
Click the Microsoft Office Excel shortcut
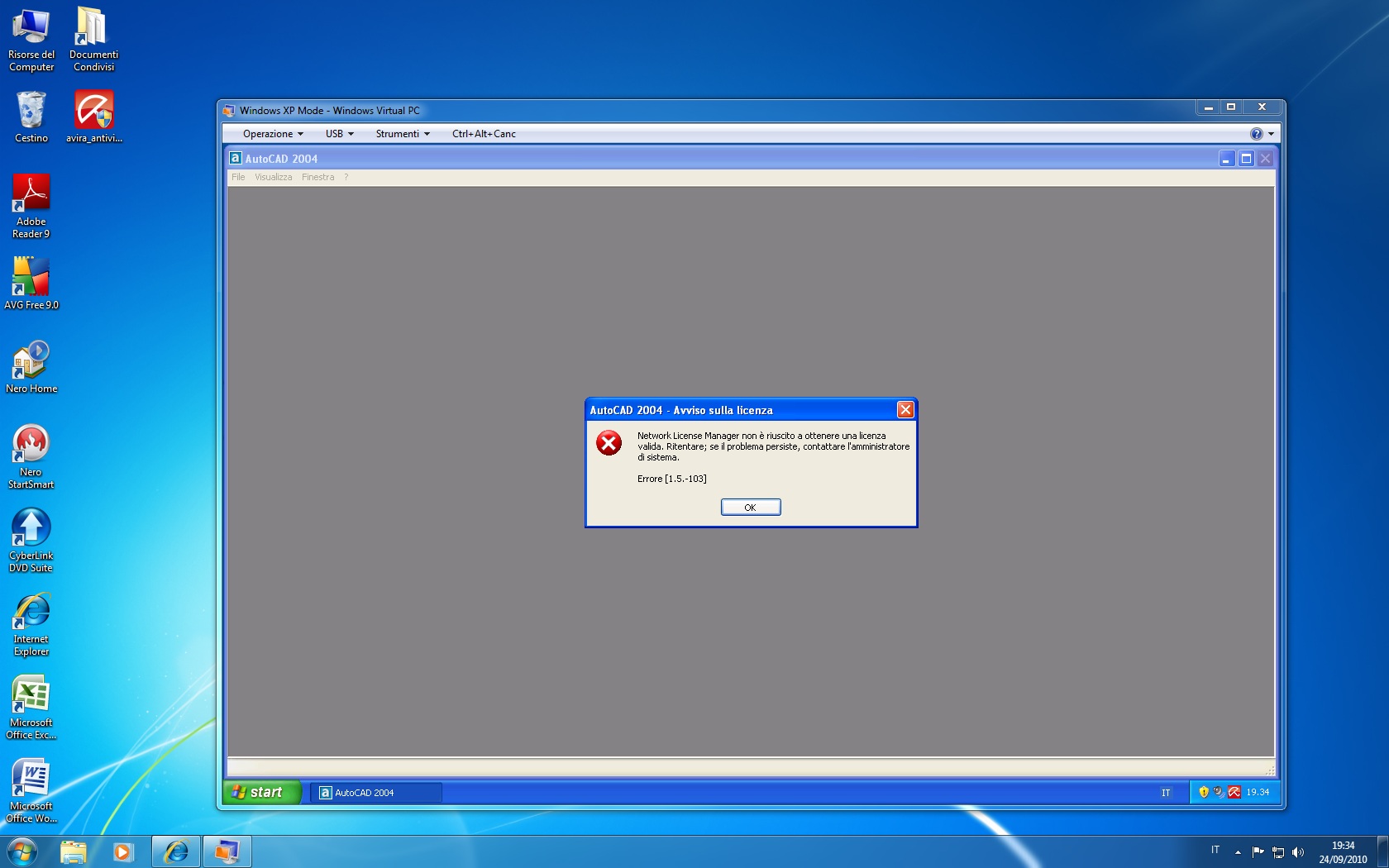click(31, 706)
